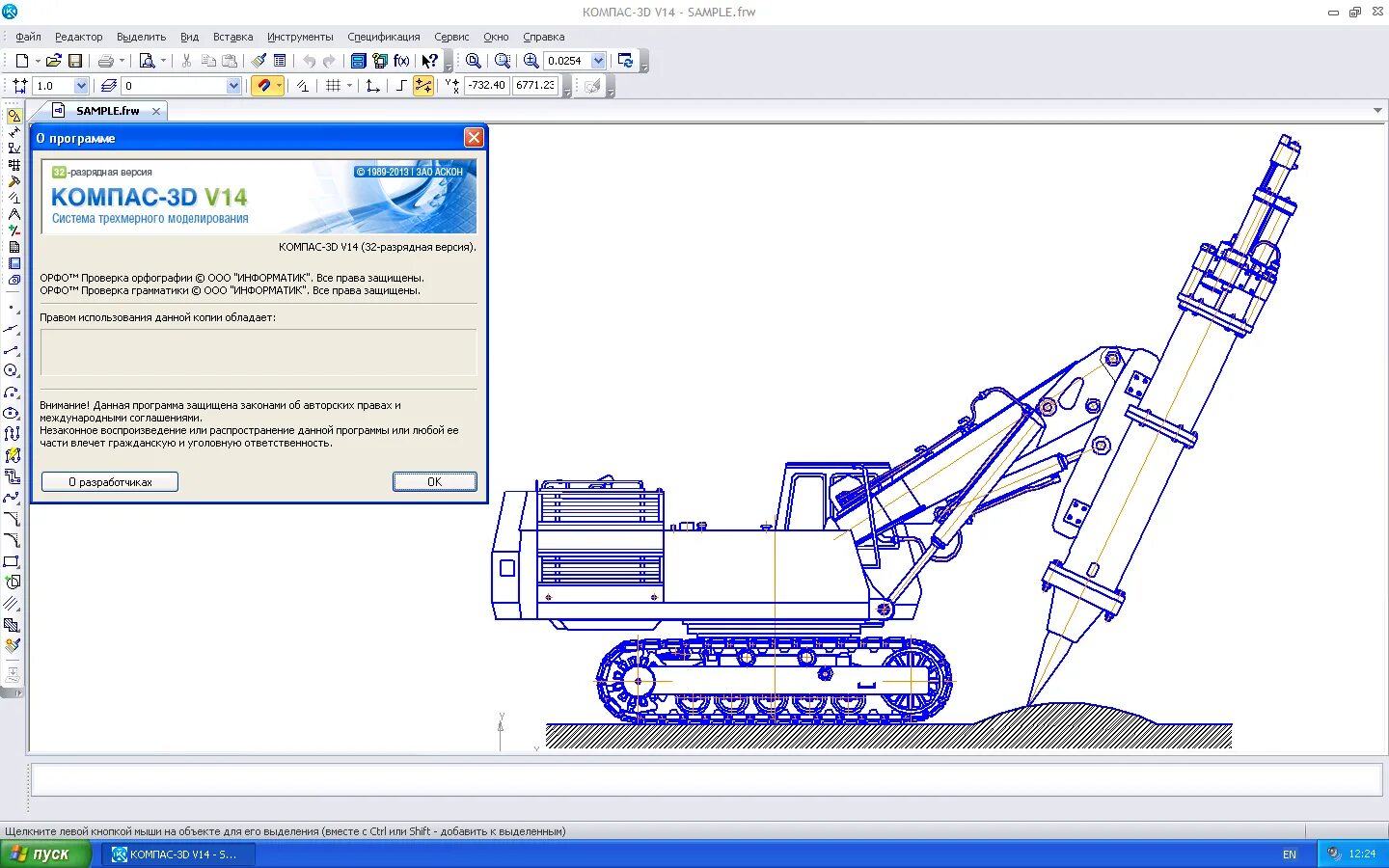Click the Y coordinate field 6771.23
Viewport: 1389px width, 868px height.
(535, 86)
